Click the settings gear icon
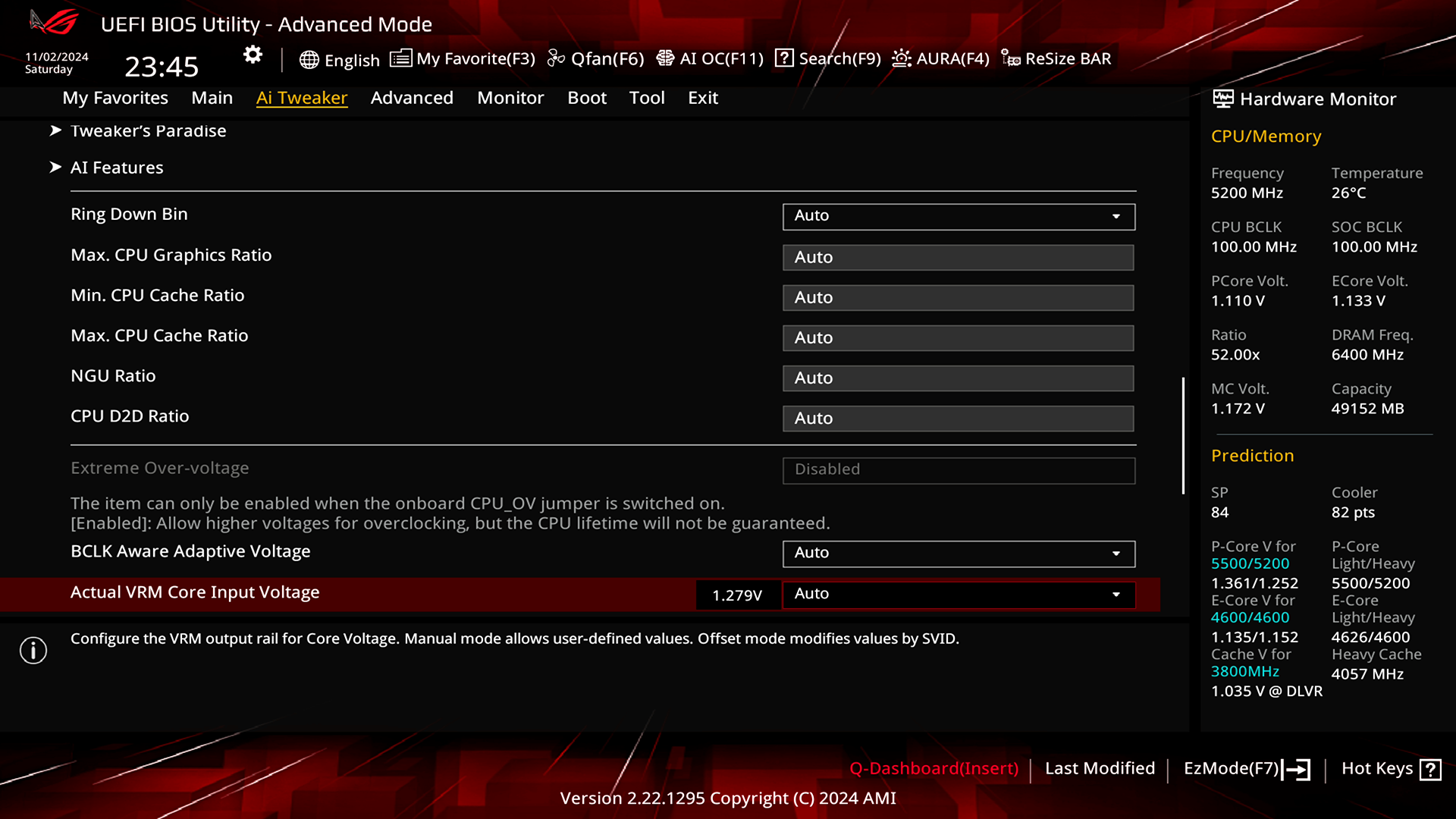The width and height of the screenshot is (1456, 819). click(253, 55)
